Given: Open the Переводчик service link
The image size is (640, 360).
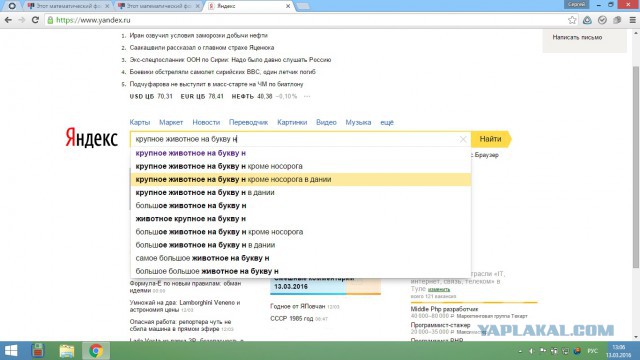Looking at the screenshot, I should coord(249,122).
